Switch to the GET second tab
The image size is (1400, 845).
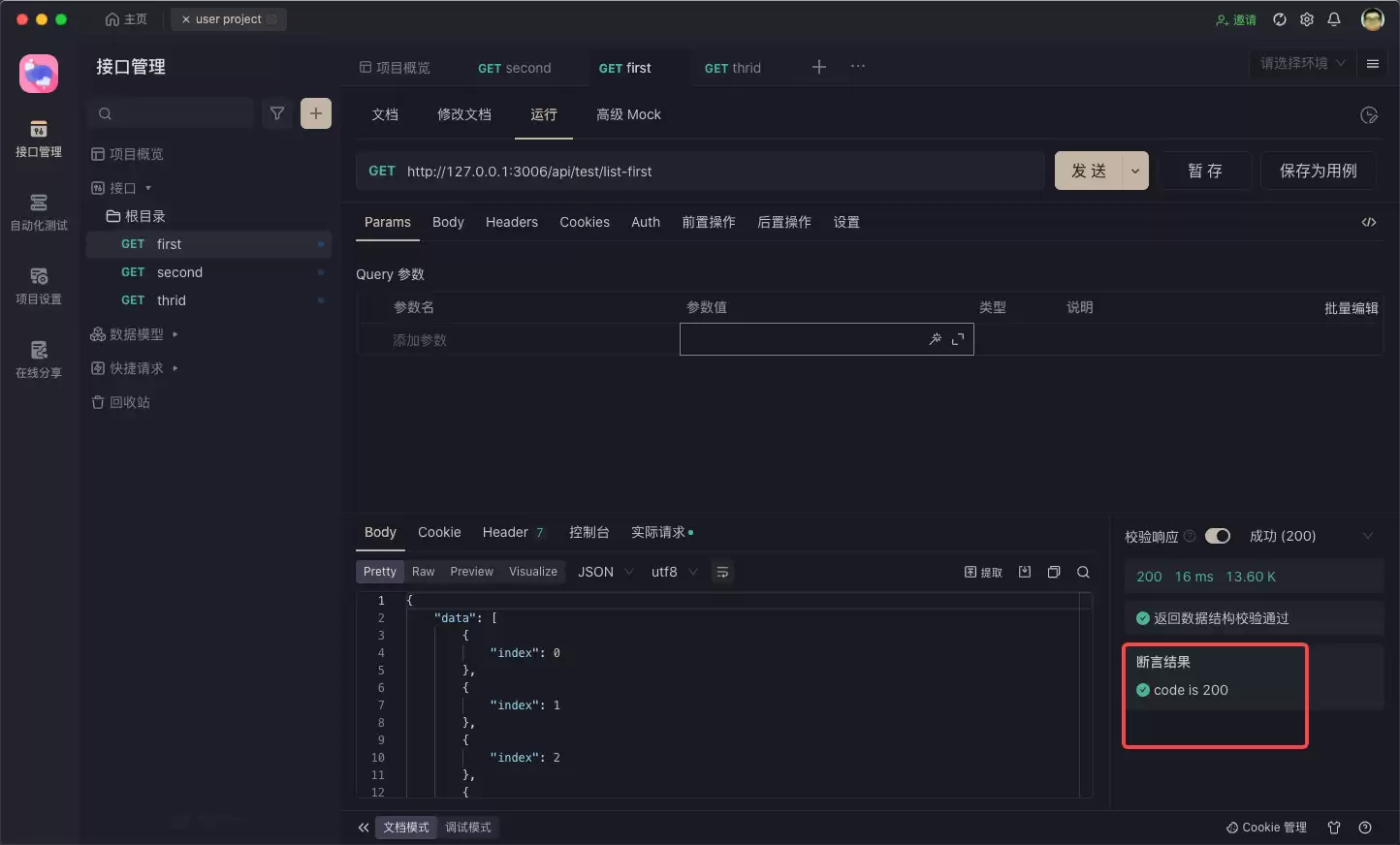pyautogui.click(x=514, y=68)
